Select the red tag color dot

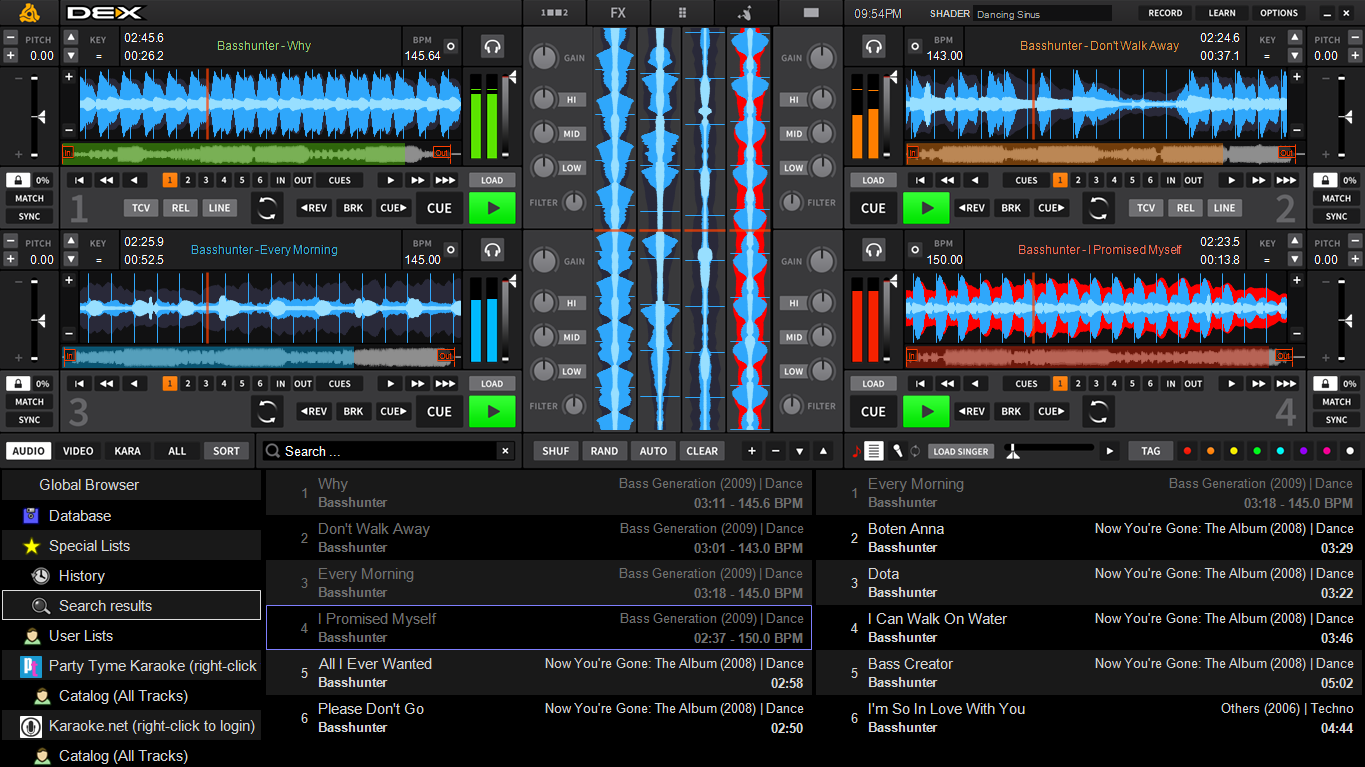point(1187,451)
